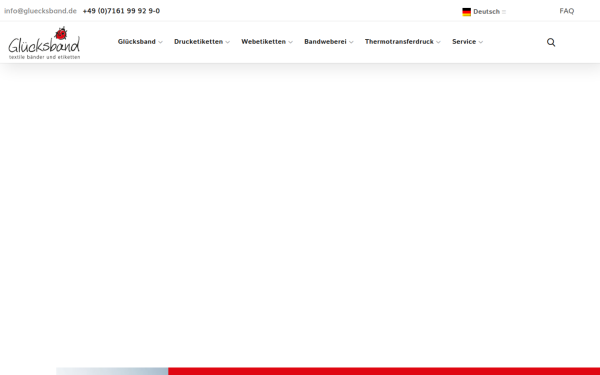Expand the Thermotransferdruck menu chevron
The image size is (600, 375).
click(438, 42)
